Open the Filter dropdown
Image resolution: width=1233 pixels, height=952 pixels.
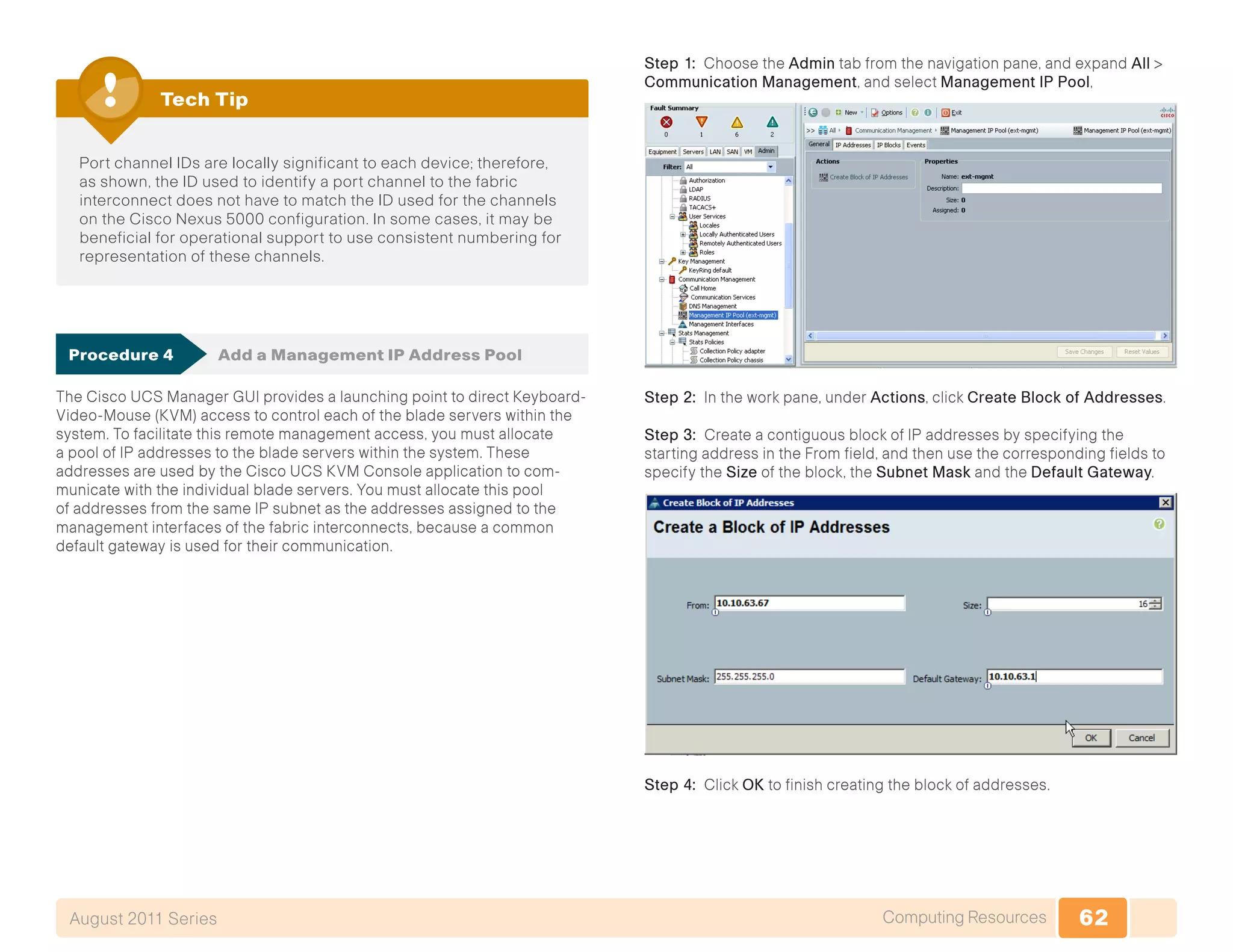[x=771, y=167]
